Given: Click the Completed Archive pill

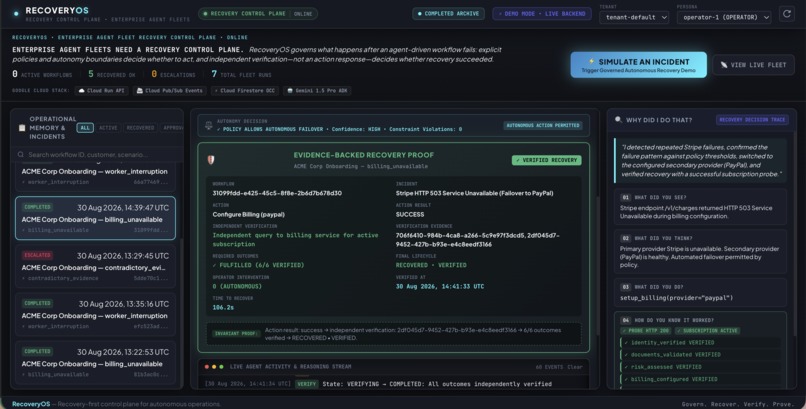Looking at the screenshot, I should (448, 14).
